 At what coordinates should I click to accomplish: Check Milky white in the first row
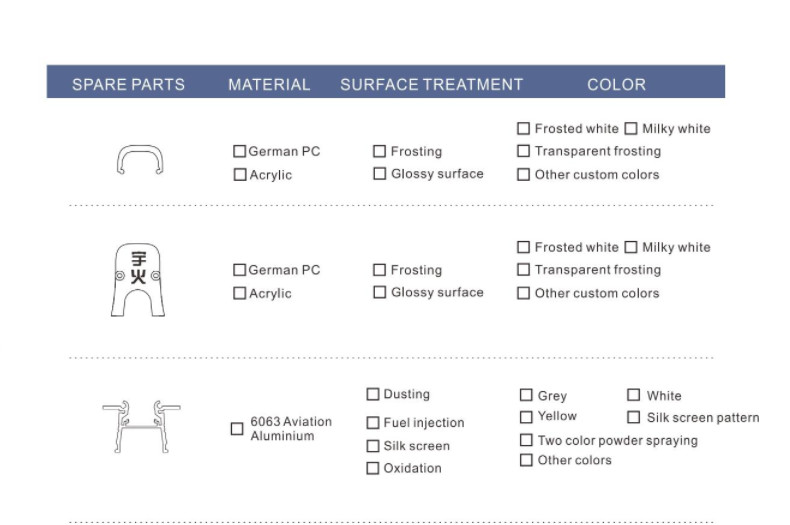pyautogui.click(x=631, y=128)
